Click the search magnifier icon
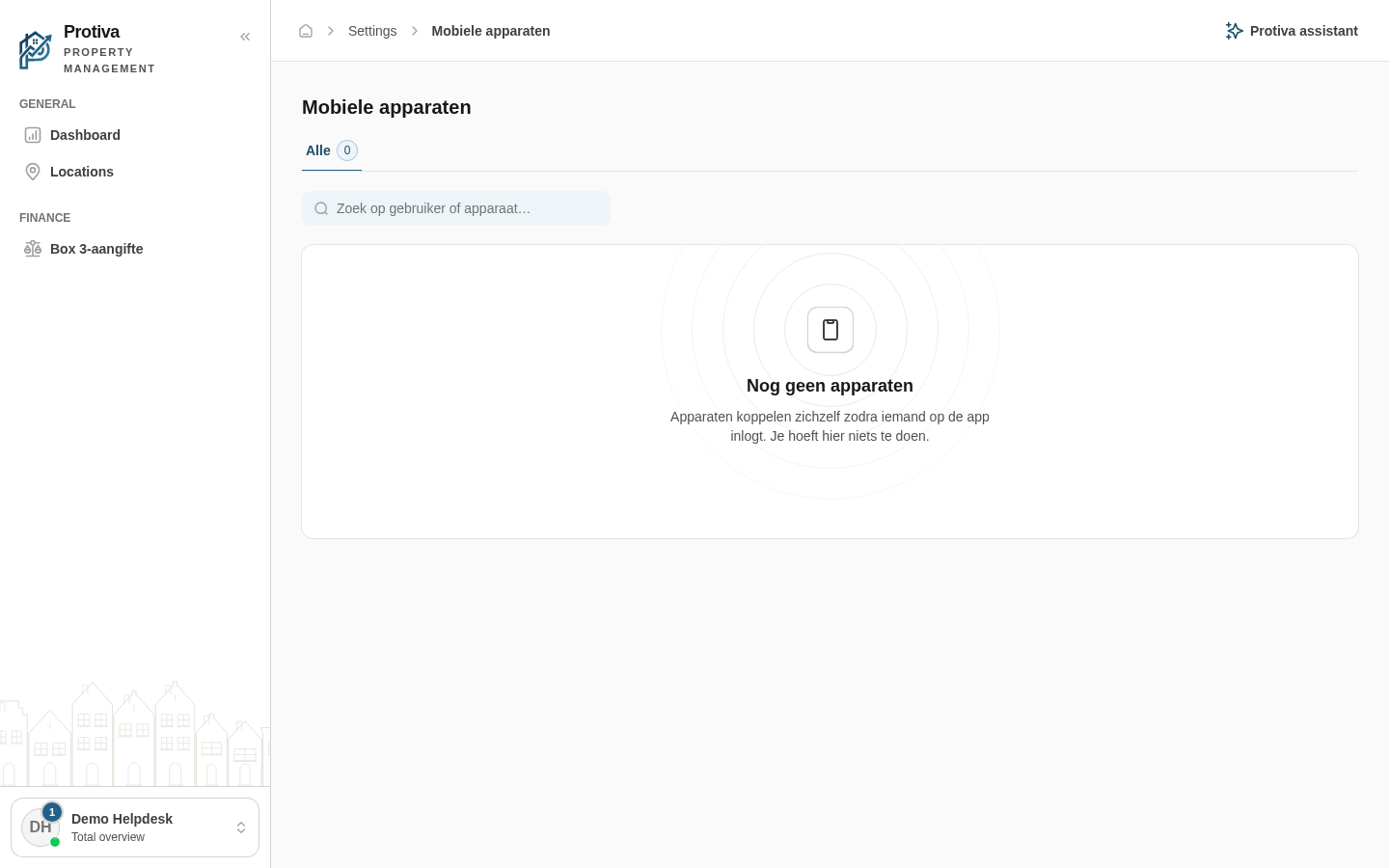The height and width of the screenshot is (868, 1389). 321,208
